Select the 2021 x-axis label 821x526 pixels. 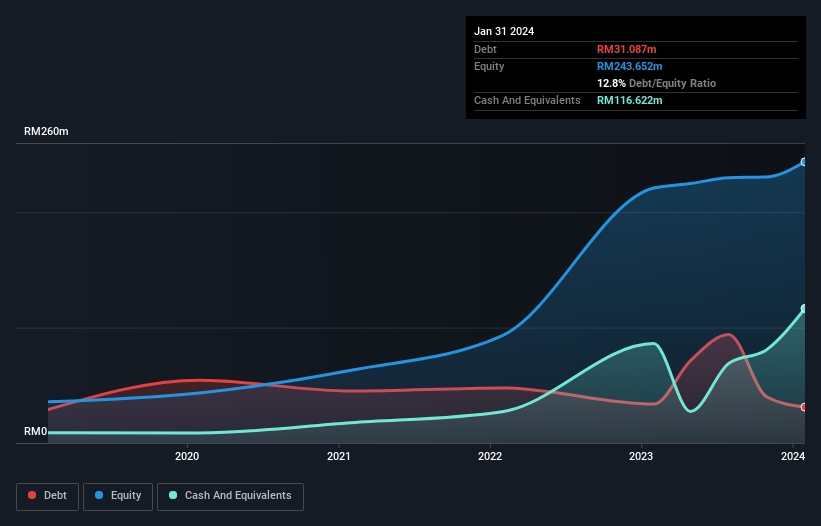pos(339,456)
